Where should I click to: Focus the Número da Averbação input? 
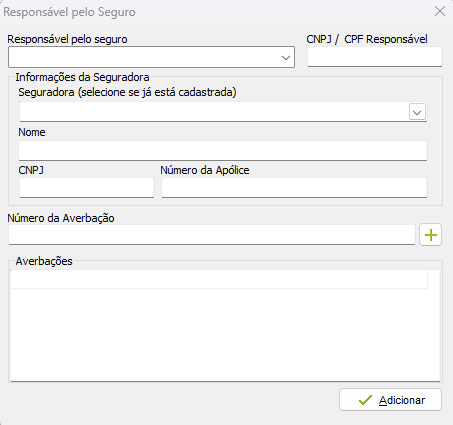point(212,235)
